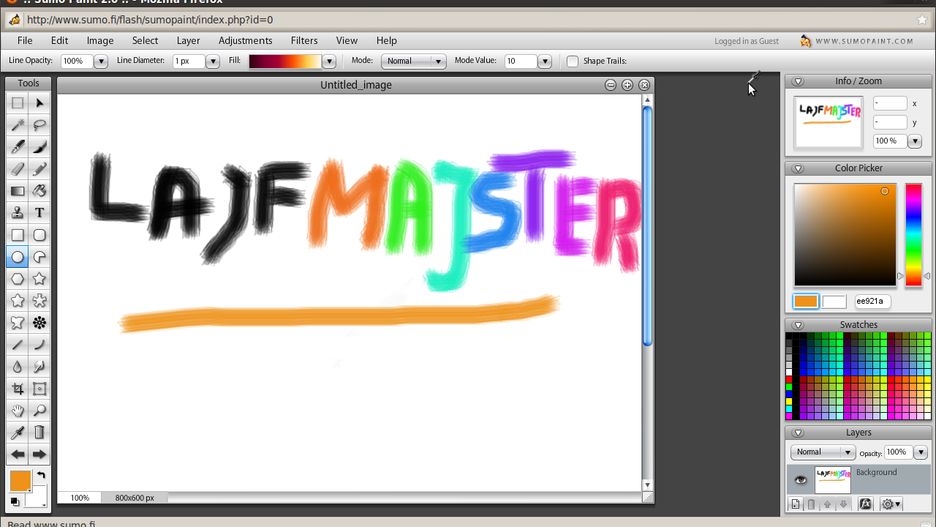936x527 pixels.
Task: Select the Move arrow tool
Action: (39, 103)
